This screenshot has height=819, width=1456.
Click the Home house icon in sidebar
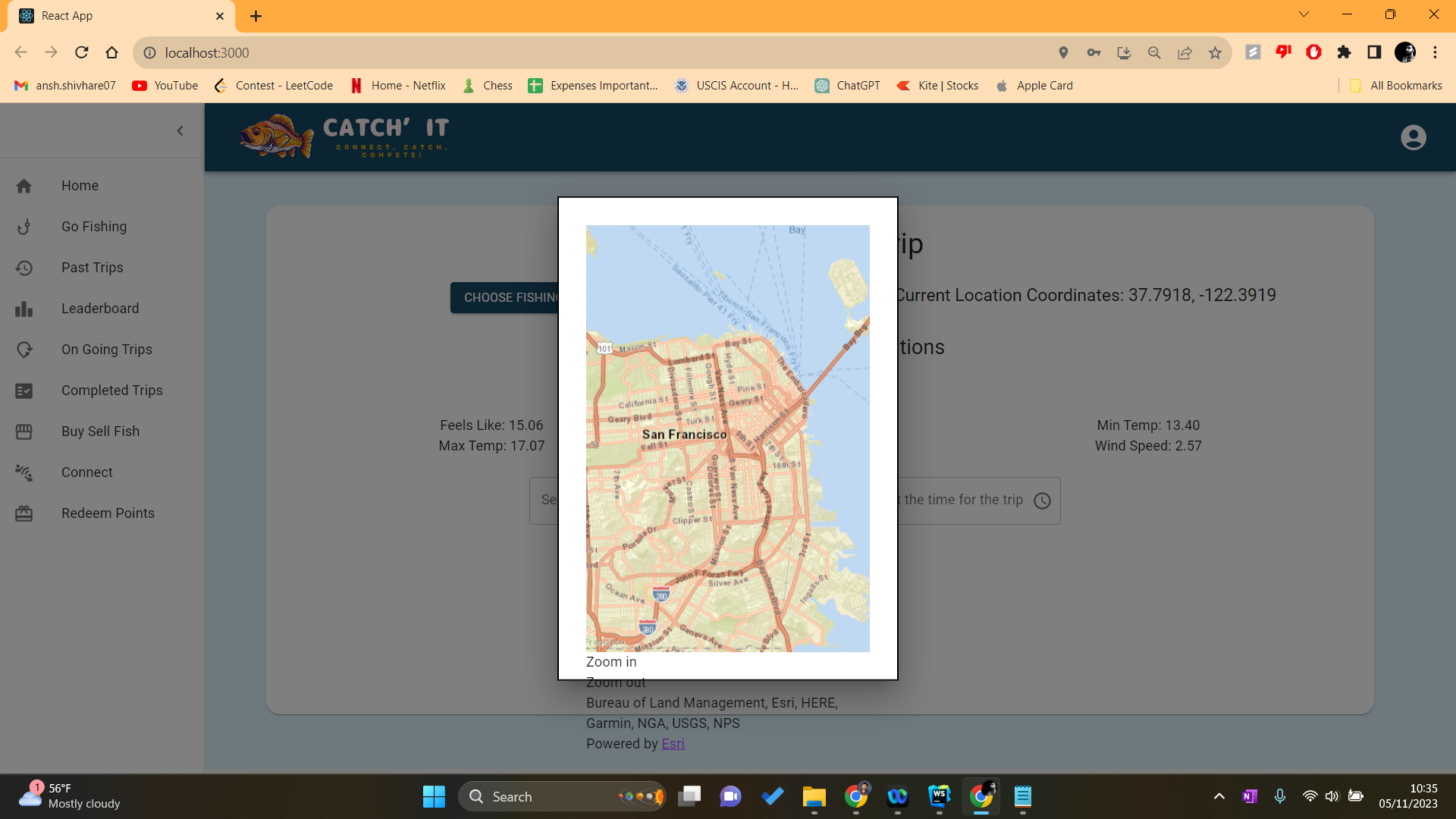pyautogui.click(x=24, y=186)
